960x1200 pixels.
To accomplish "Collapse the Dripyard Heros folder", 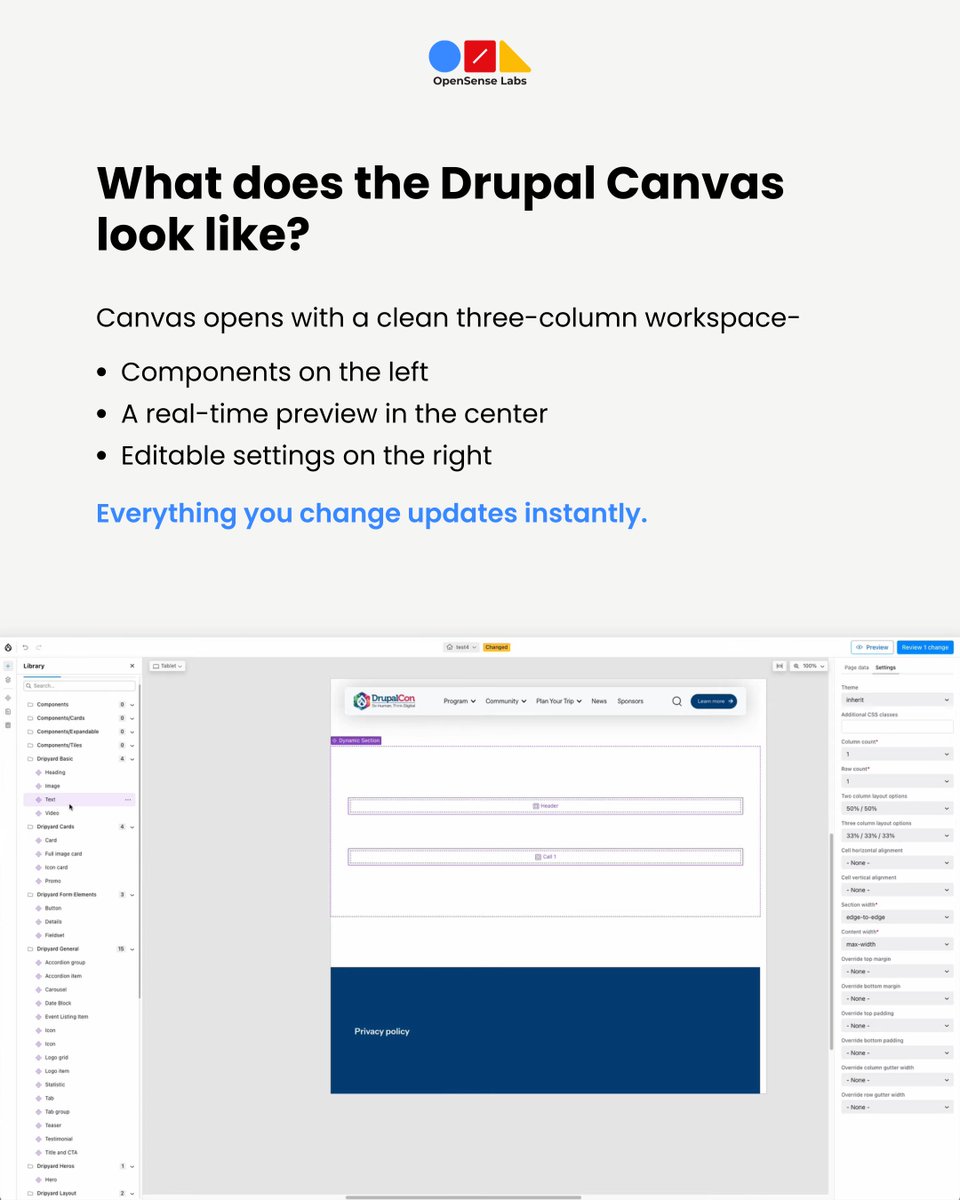I will tap(132, 1166).
